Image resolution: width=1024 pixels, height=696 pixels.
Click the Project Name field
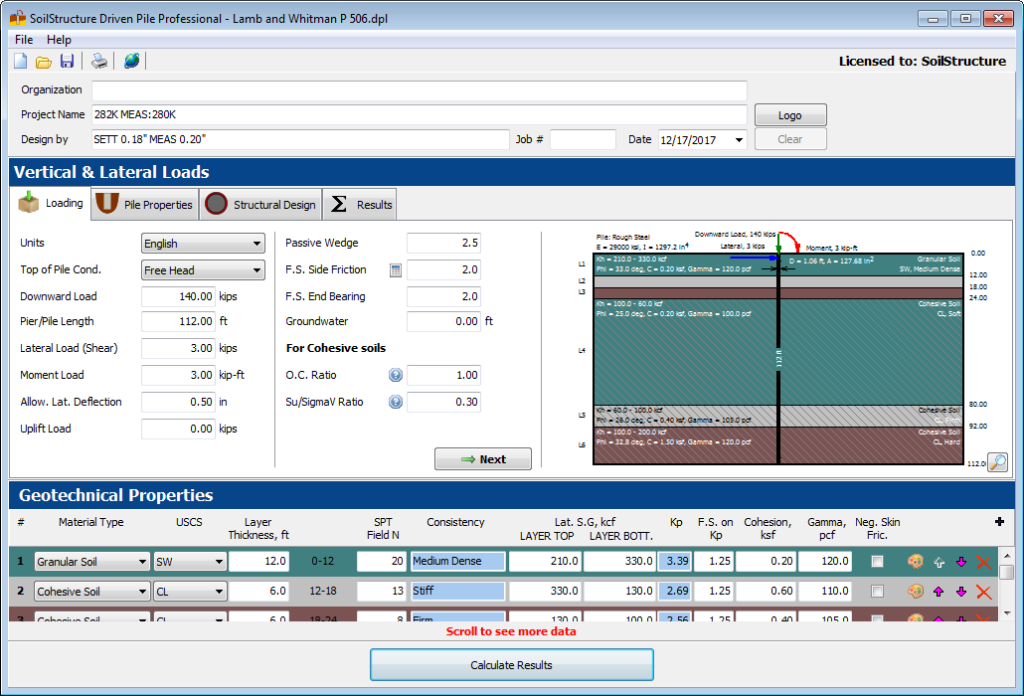[419, 115]
